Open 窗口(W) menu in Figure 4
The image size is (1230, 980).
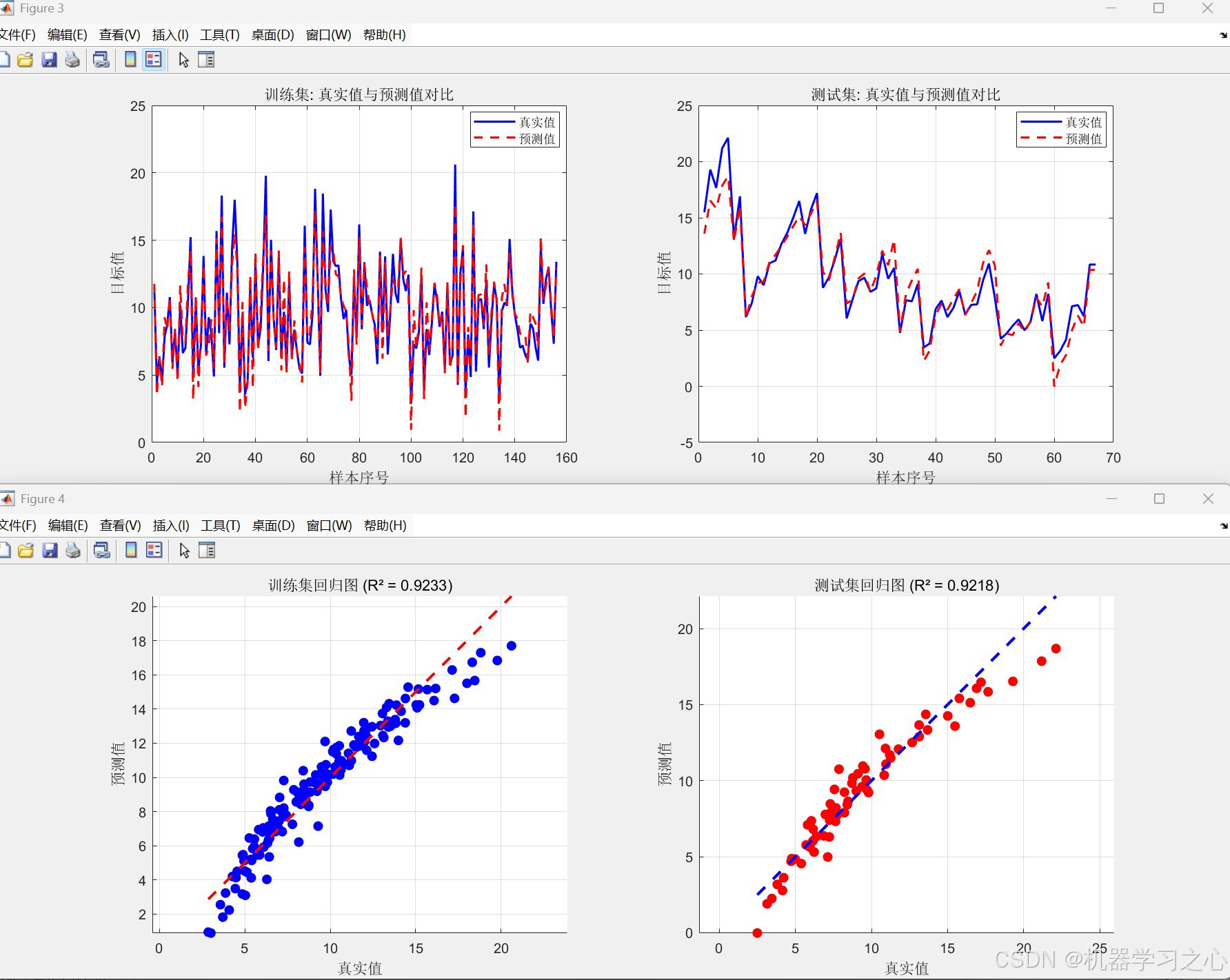coord(329,526)
